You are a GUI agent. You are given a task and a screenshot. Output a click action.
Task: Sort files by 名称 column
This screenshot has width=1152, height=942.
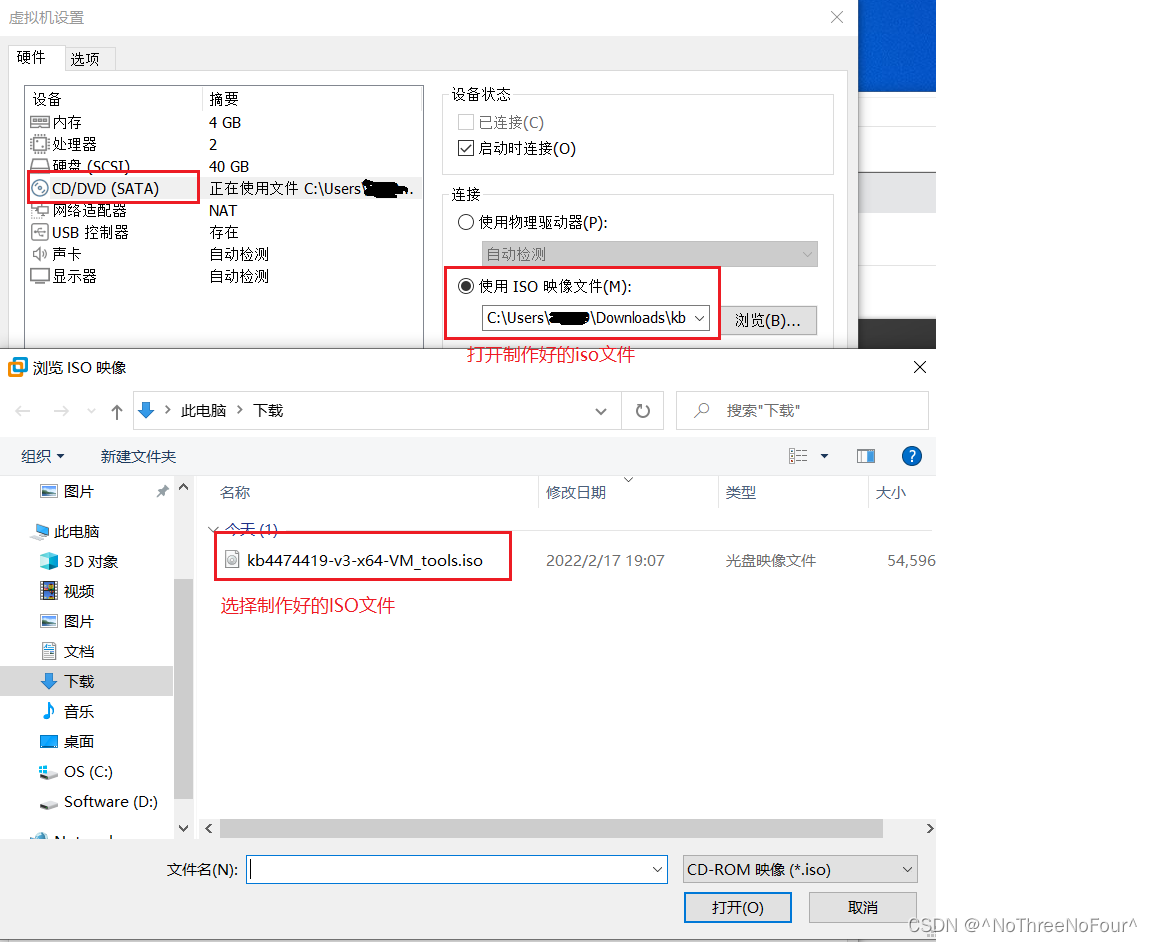tap(235, 492)
